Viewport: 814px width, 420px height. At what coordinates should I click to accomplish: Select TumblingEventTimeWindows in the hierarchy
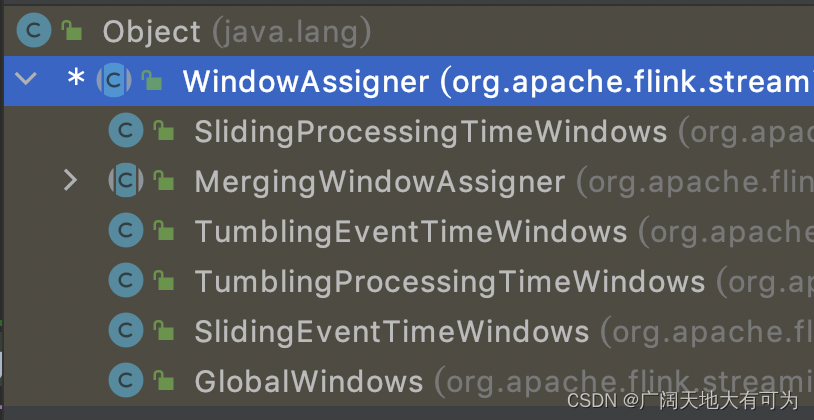coord(410,231)
